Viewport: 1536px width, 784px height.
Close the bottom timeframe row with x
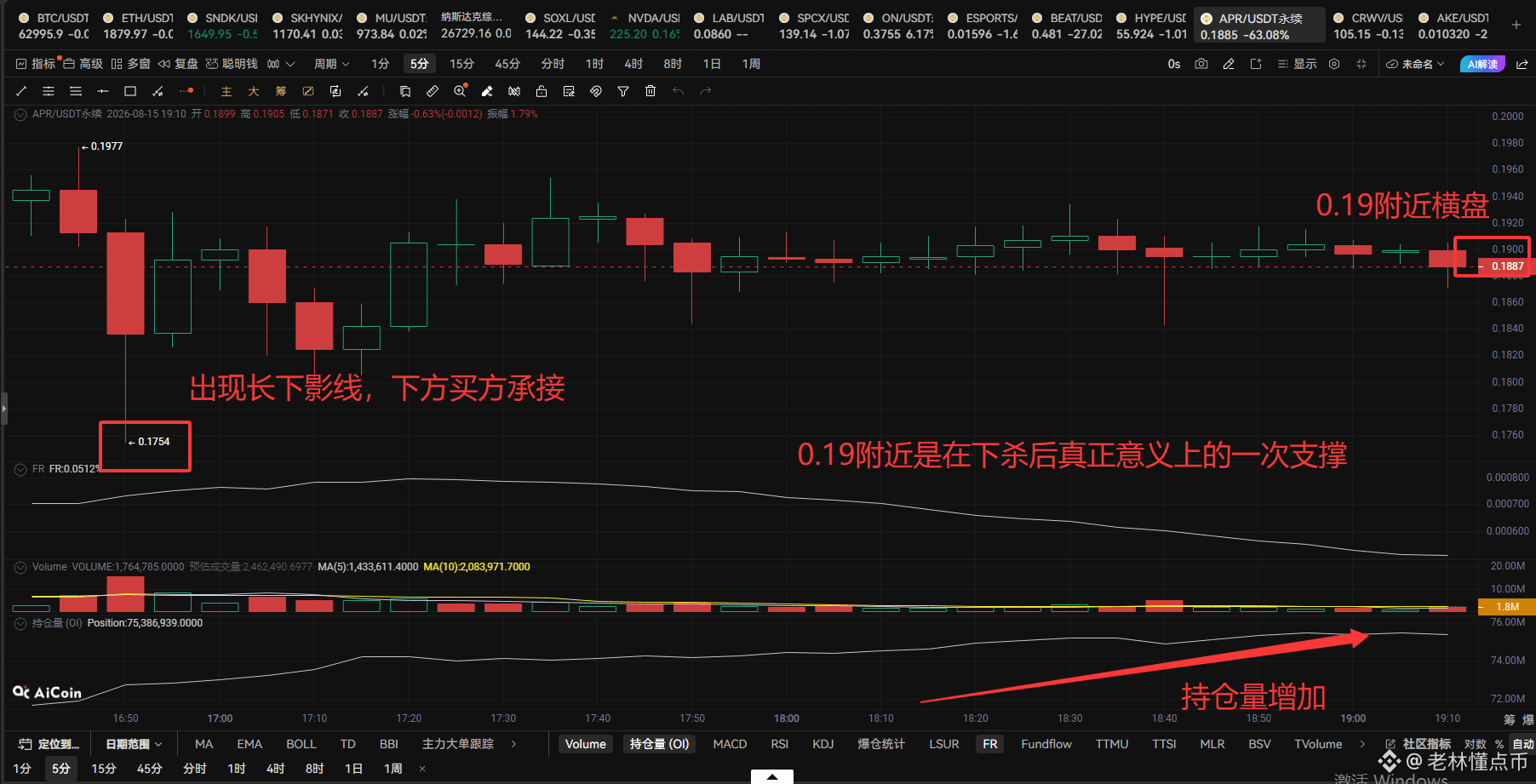422,769
